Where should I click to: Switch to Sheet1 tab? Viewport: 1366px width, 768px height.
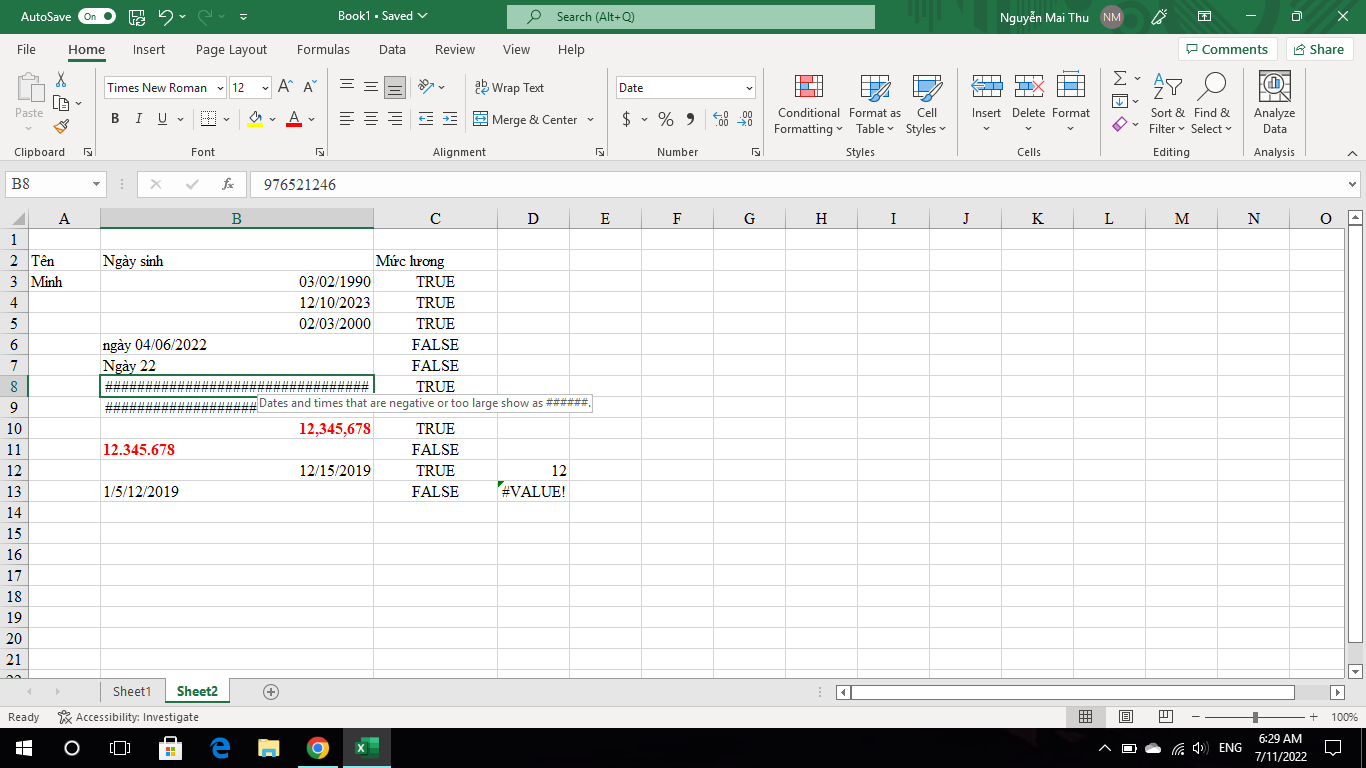[132, 691]
